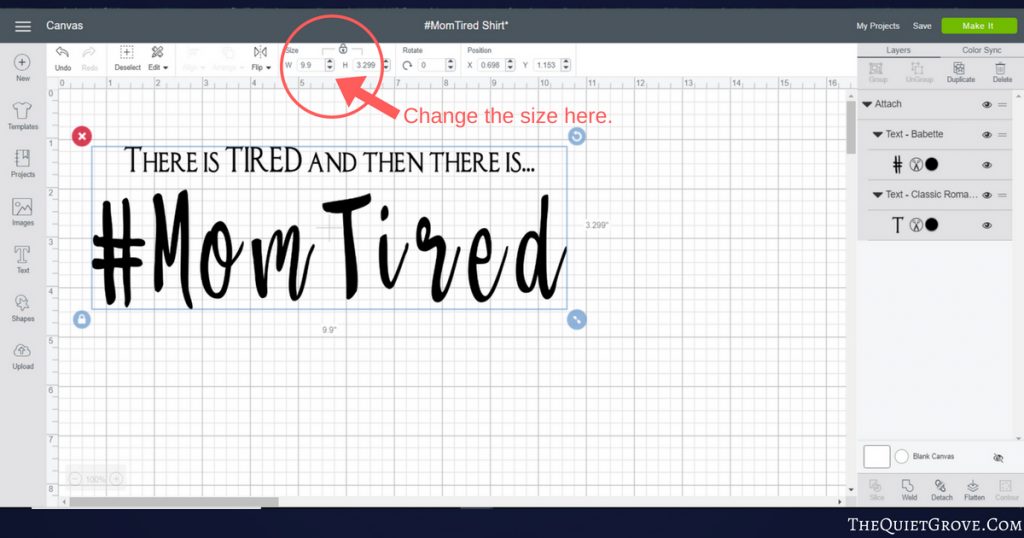The width and height of the screenshot is (1024, 538).
Task: Deselect the current selection
Action: 127,58
